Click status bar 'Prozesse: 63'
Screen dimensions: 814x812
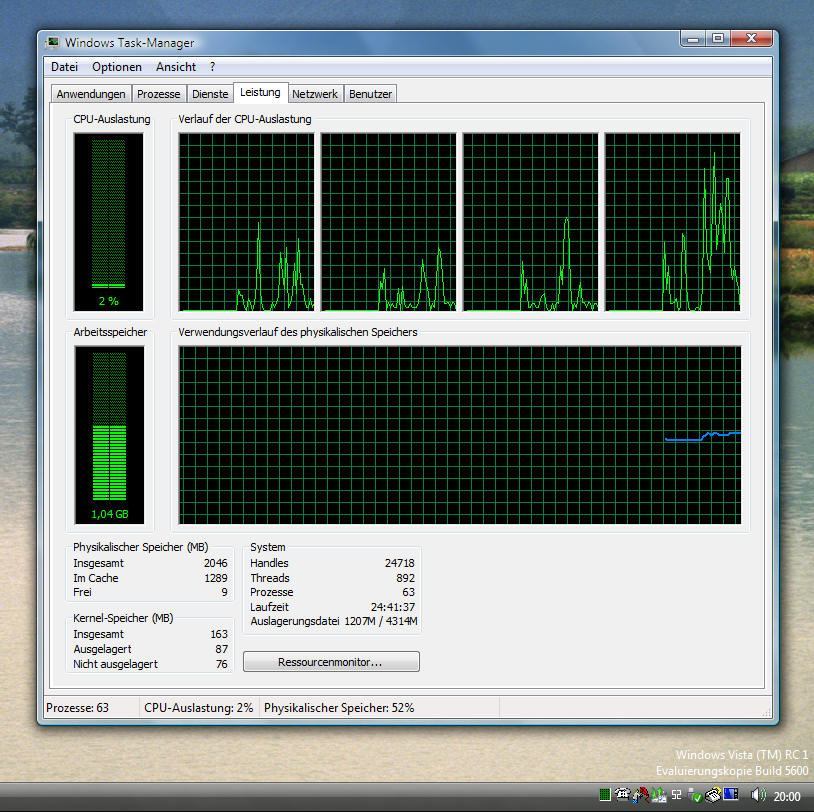click(x=77, y=708)
